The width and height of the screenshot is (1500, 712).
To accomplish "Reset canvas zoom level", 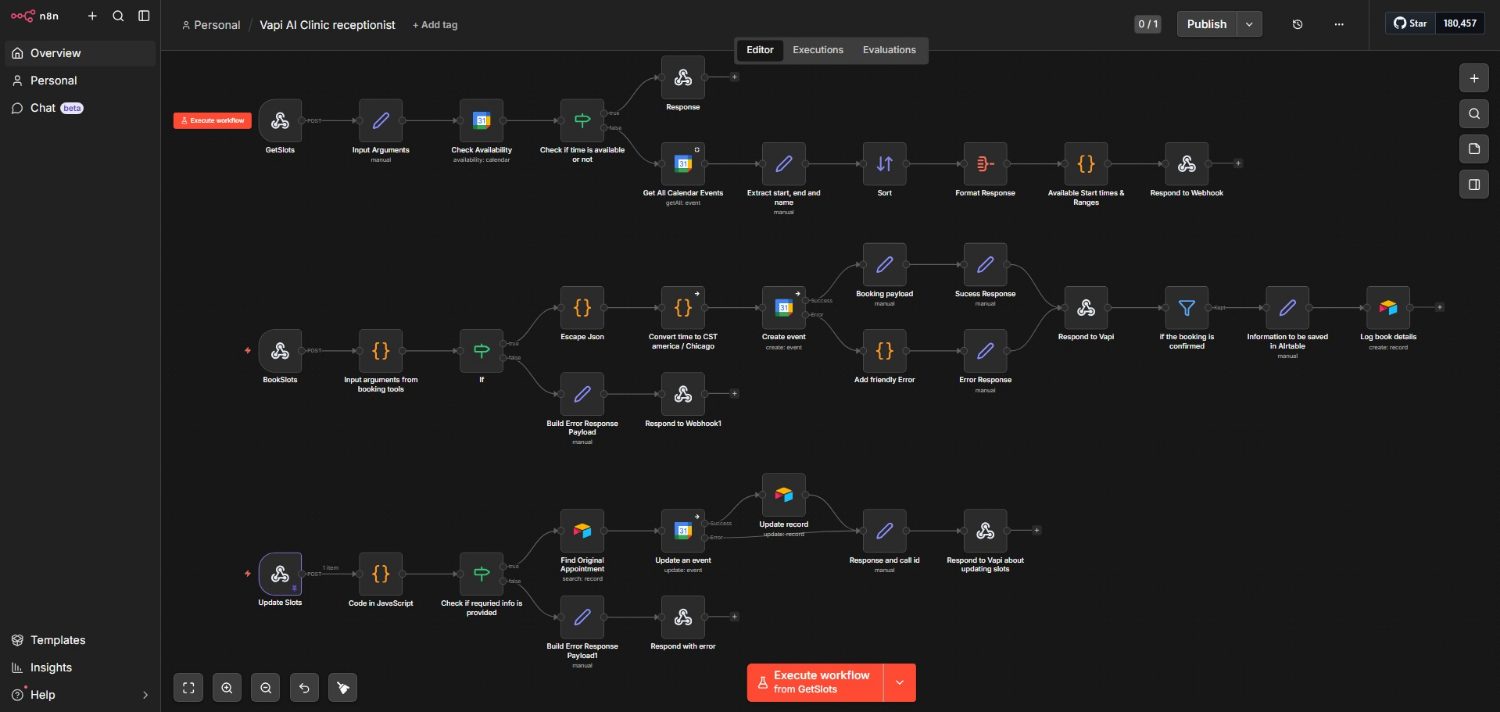I will 305,687.
